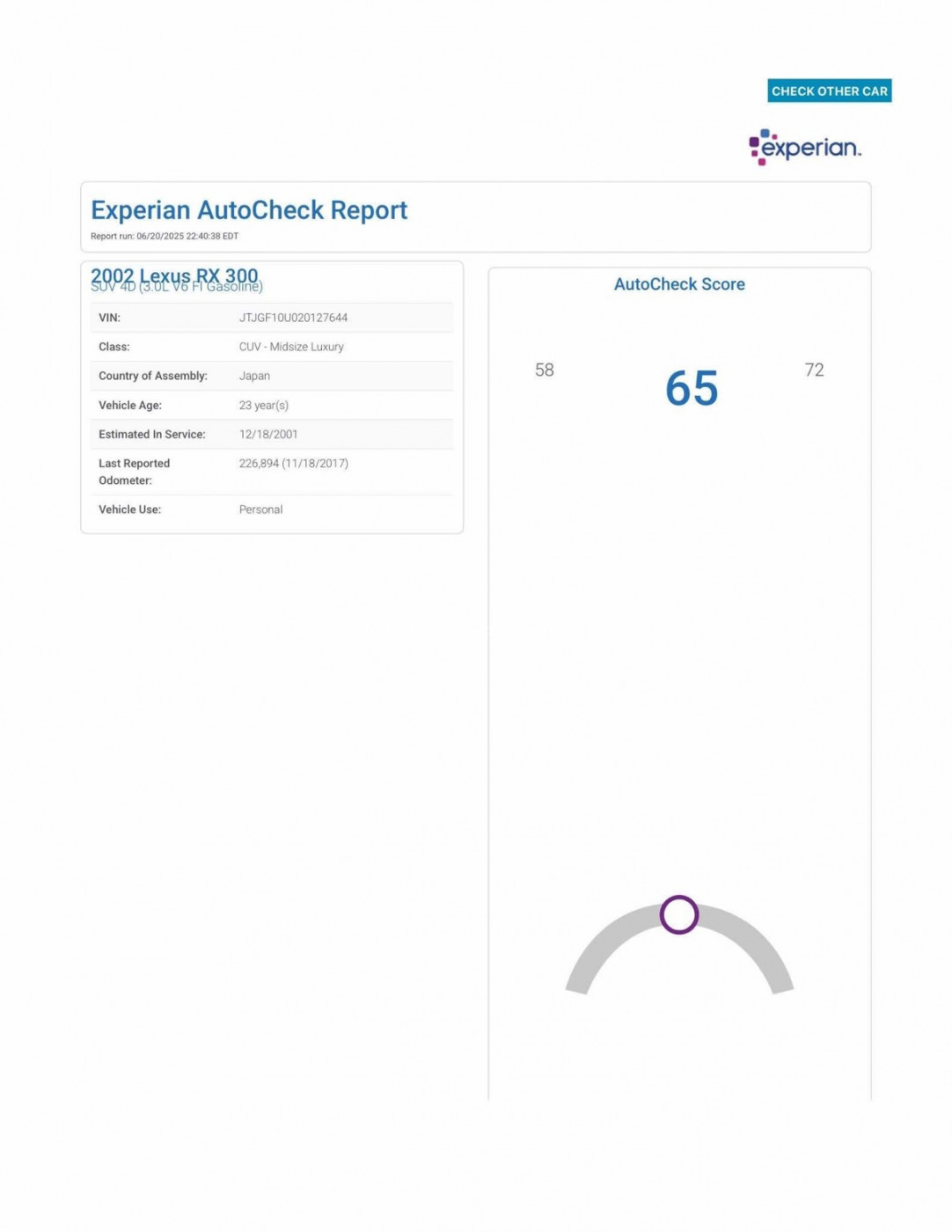Select the class value CUV - Midsize Luxury

(291, 347)
